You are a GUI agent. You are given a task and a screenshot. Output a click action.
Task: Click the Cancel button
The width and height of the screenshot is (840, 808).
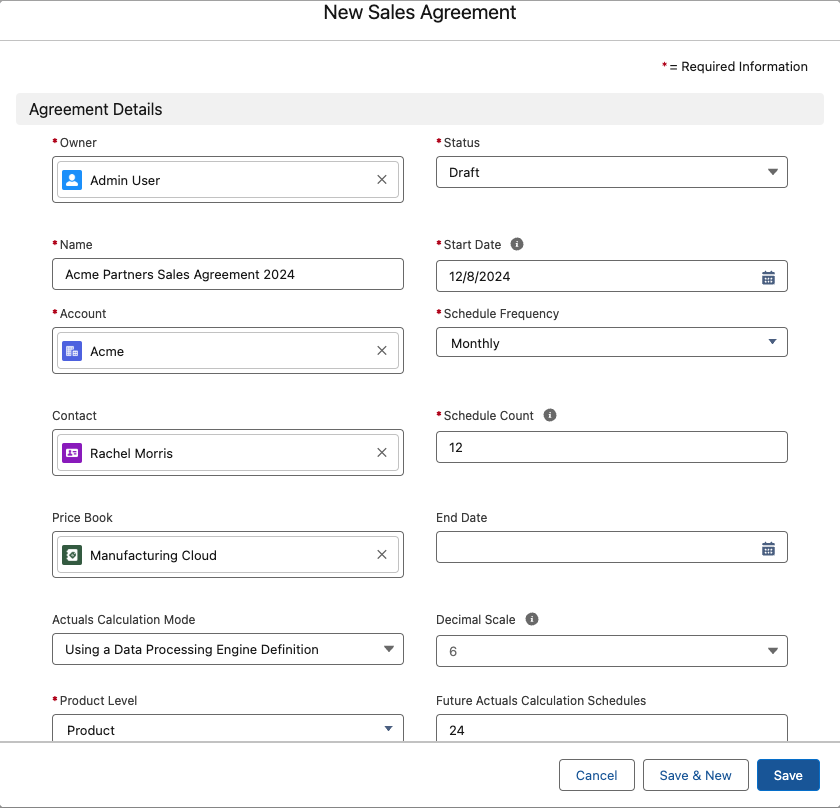tap(597, 775)
